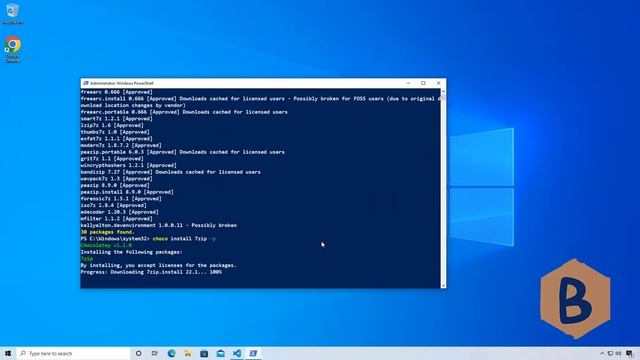The height and width of the screenshot is (360, 640).
Task: Open the Google Chrome desktop shortcut
Action: pos(13,50)
